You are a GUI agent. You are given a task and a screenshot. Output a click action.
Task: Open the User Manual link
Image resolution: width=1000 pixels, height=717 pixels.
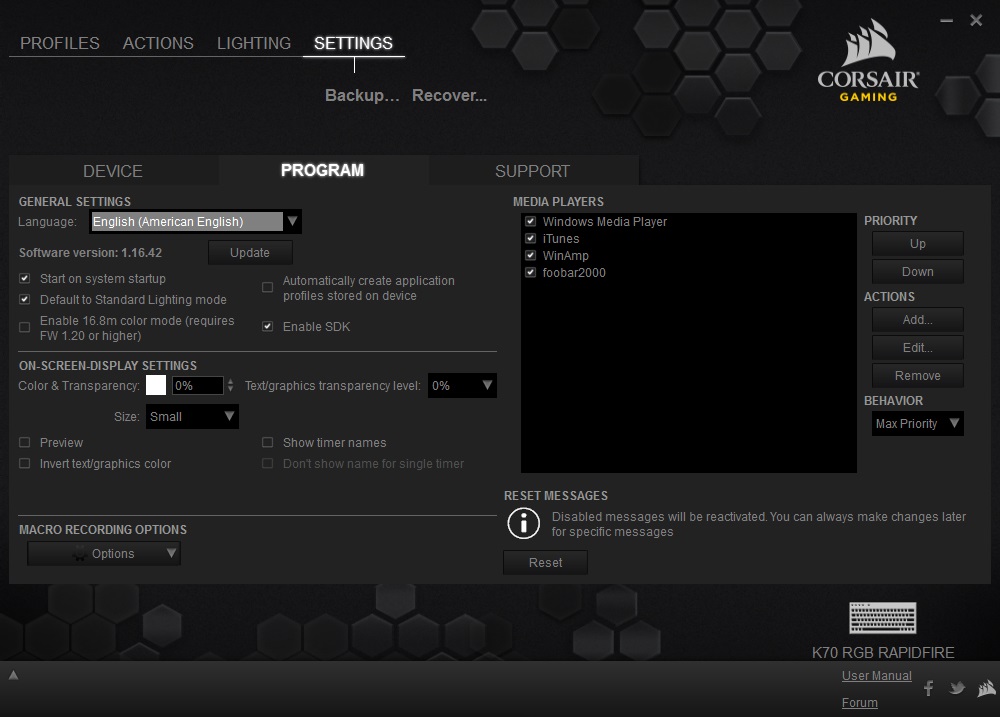876,676
